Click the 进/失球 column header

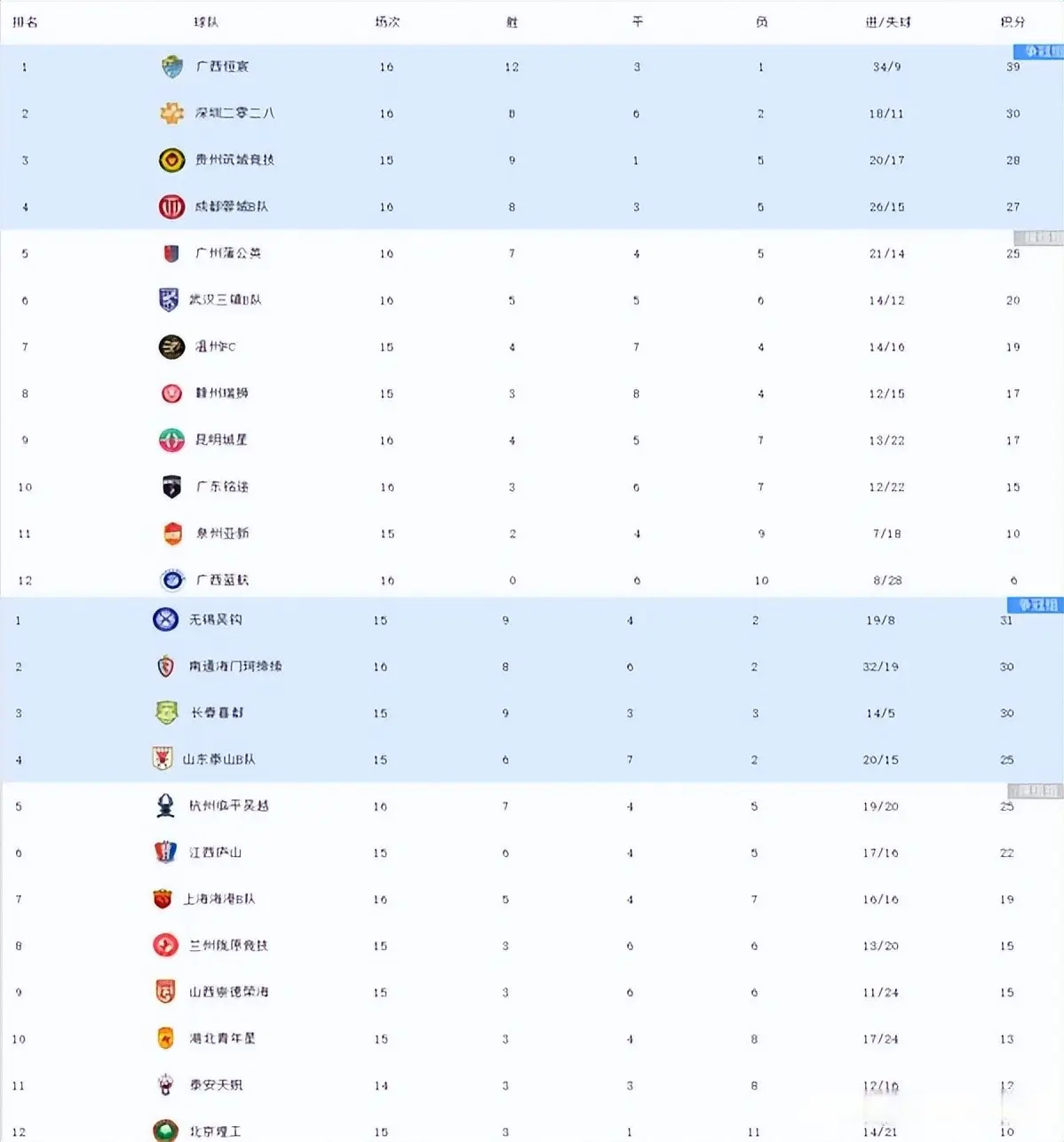(888, 21)
